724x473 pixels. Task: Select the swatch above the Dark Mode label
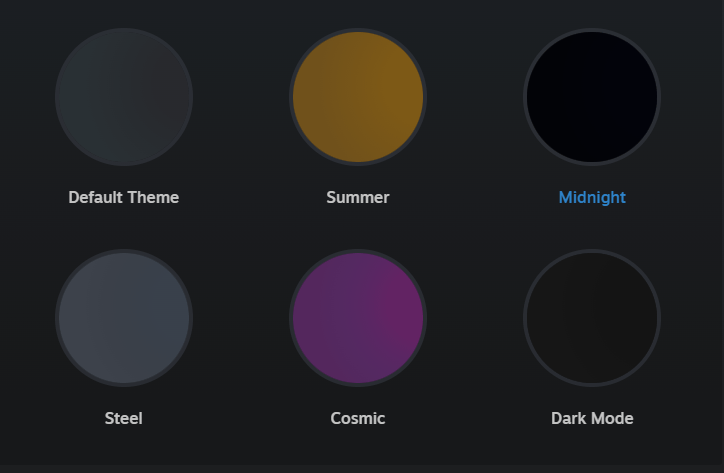click(592, 318)
